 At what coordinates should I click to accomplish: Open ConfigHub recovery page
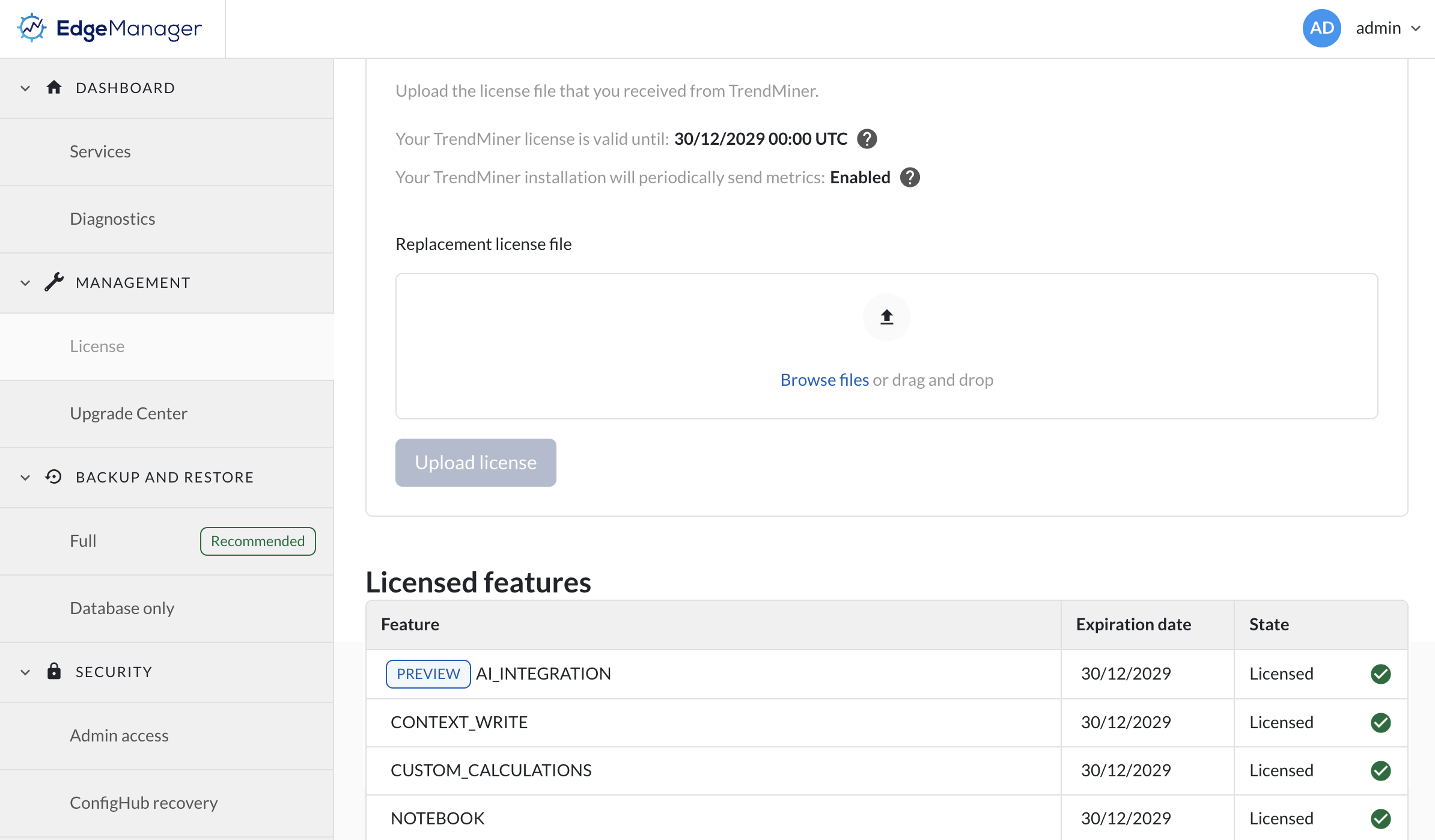pyautogui.click(x=167, y=803)
